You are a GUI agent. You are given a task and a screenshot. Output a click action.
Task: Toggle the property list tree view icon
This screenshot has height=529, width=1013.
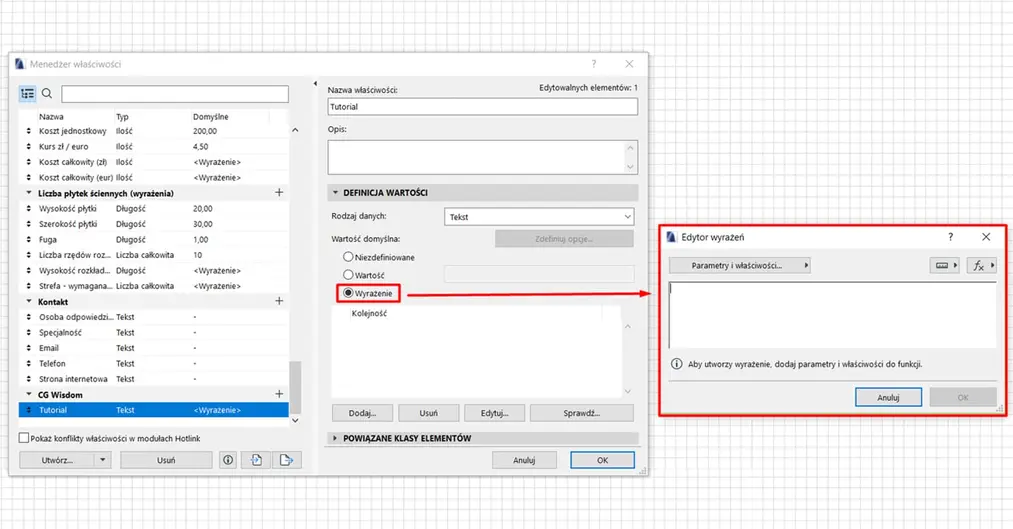point(28,94)
